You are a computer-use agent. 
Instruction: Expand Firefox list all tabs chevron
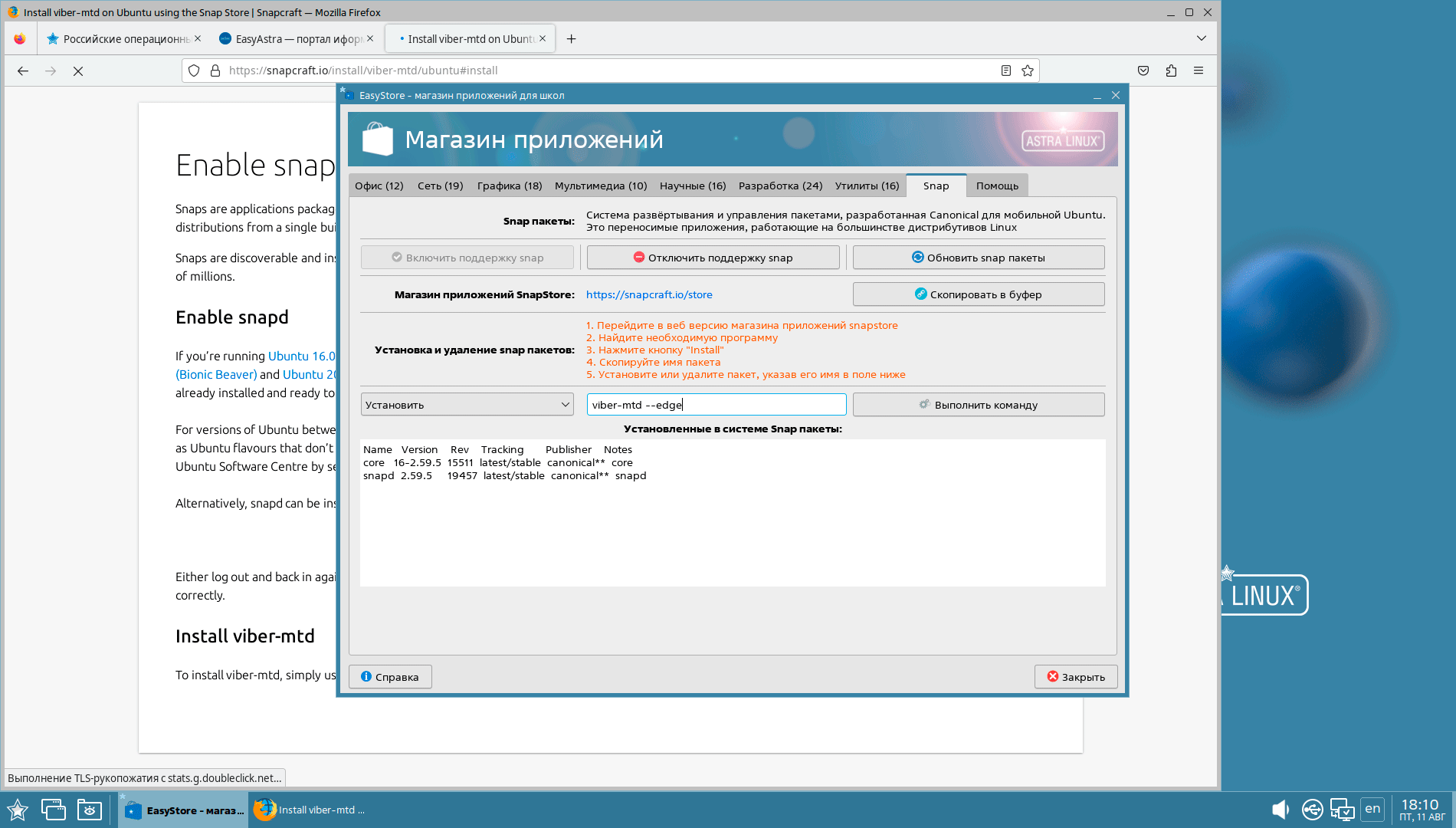click(1201, 38)
